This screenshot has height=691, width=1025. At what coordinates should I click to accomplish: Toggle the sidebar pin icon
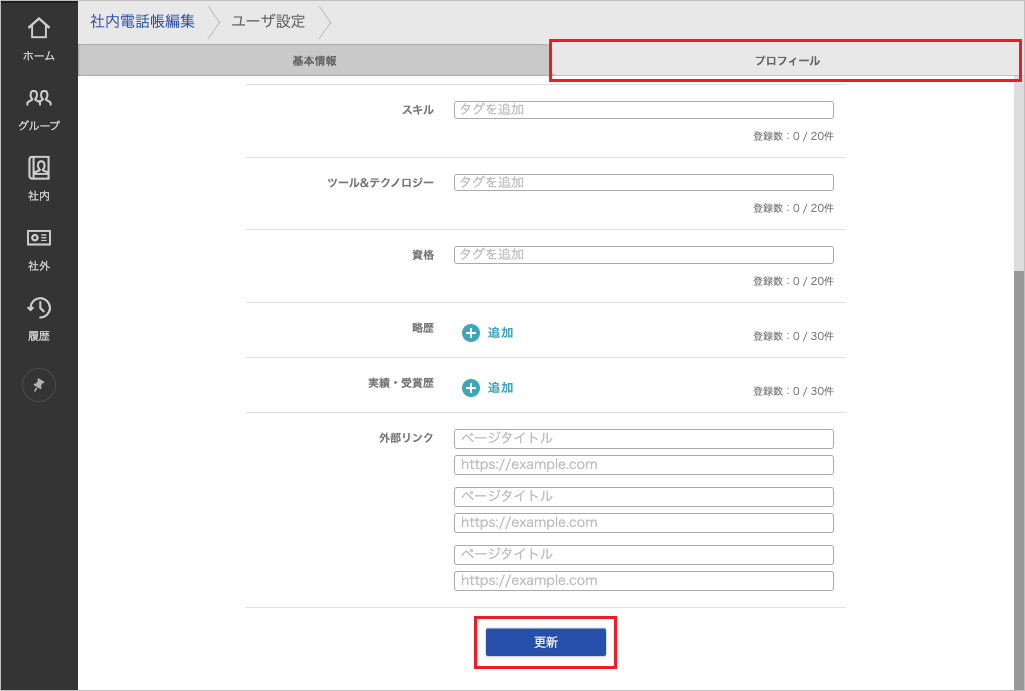pyautogui.click(x=39, y=385)
